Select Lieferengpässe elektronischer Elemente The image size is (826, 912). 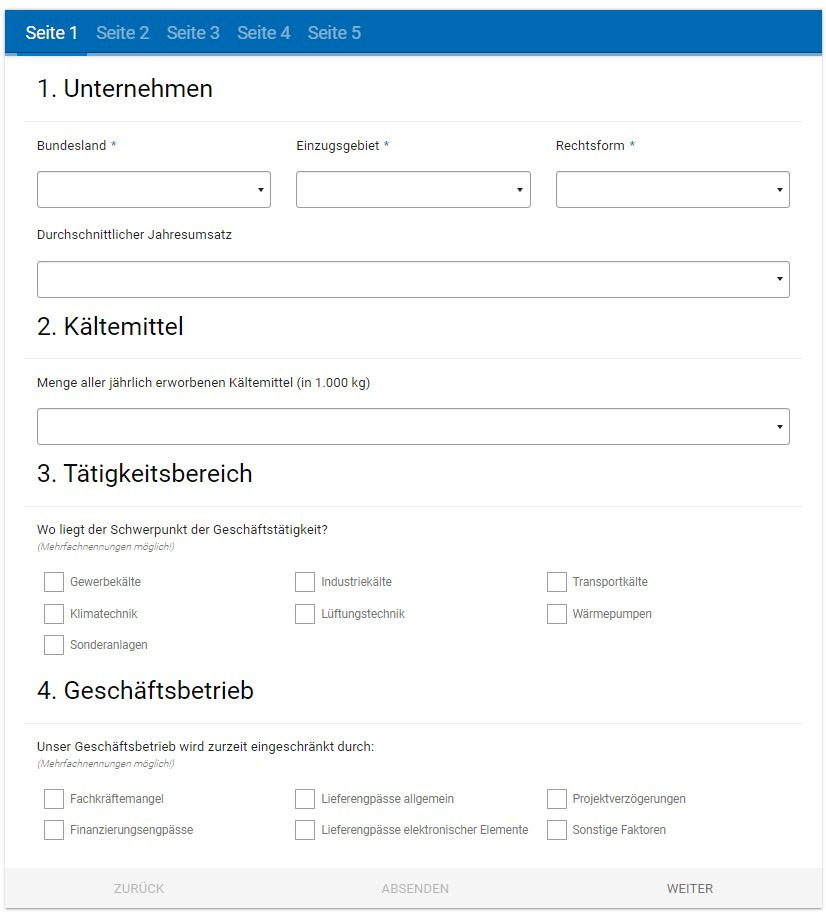(x=305, y=829)
